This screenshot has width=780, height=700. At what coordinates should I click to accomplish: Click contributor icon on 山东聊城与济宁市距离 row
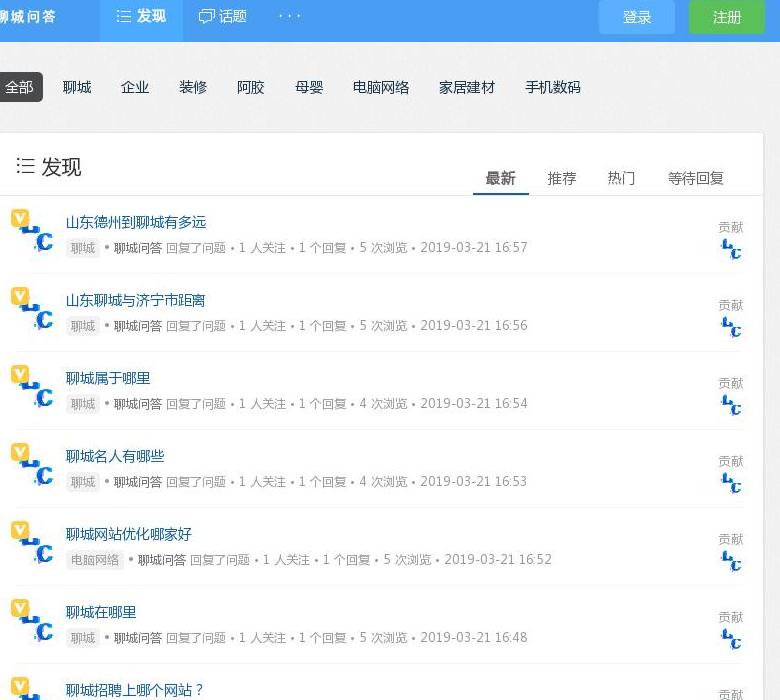click(731, 327)
